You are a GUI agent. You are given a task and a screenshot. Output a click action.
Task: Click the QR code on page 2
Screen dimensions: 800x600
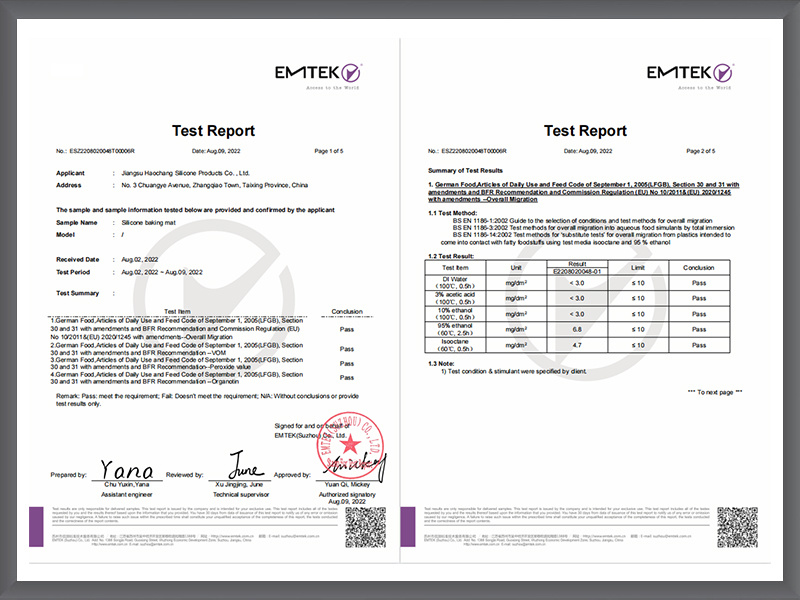[738, 527]
